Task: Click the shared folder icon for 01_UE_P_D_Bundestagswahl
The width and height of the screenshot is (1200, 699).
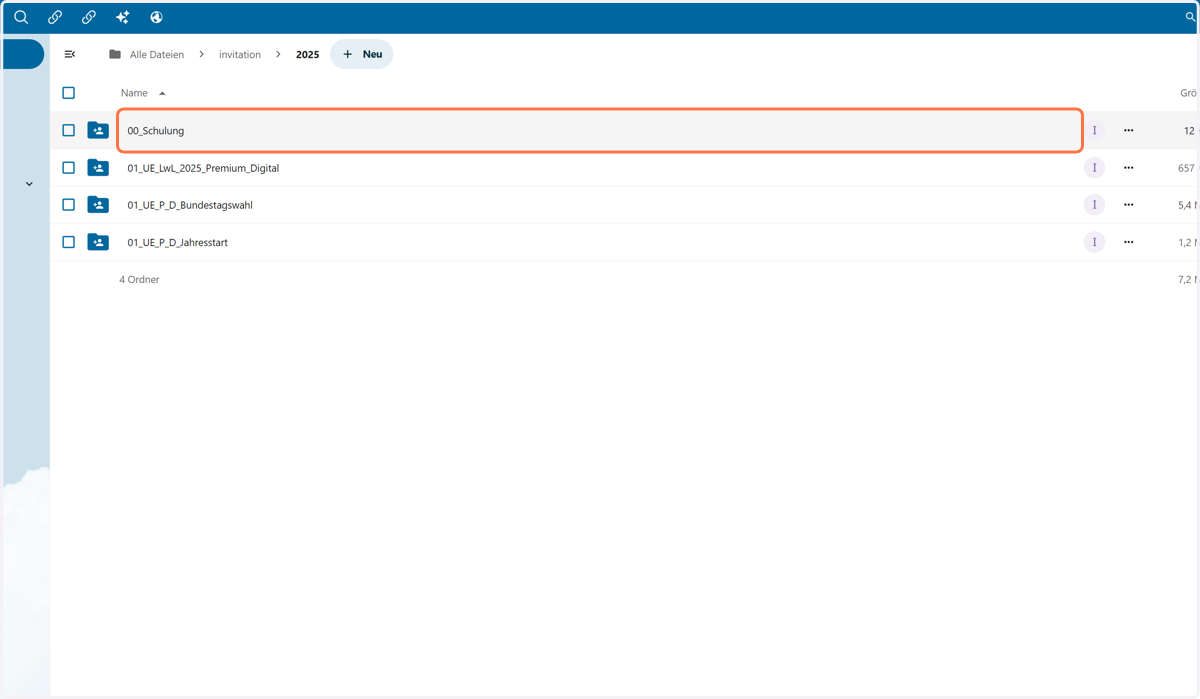Action: click(x=98, y=205)
